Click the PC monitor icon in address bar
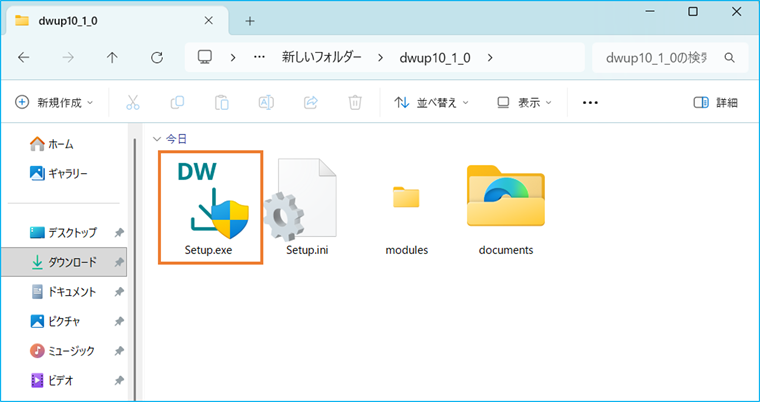The height and width of the screenshot is (402, 760). click(205, 57)
